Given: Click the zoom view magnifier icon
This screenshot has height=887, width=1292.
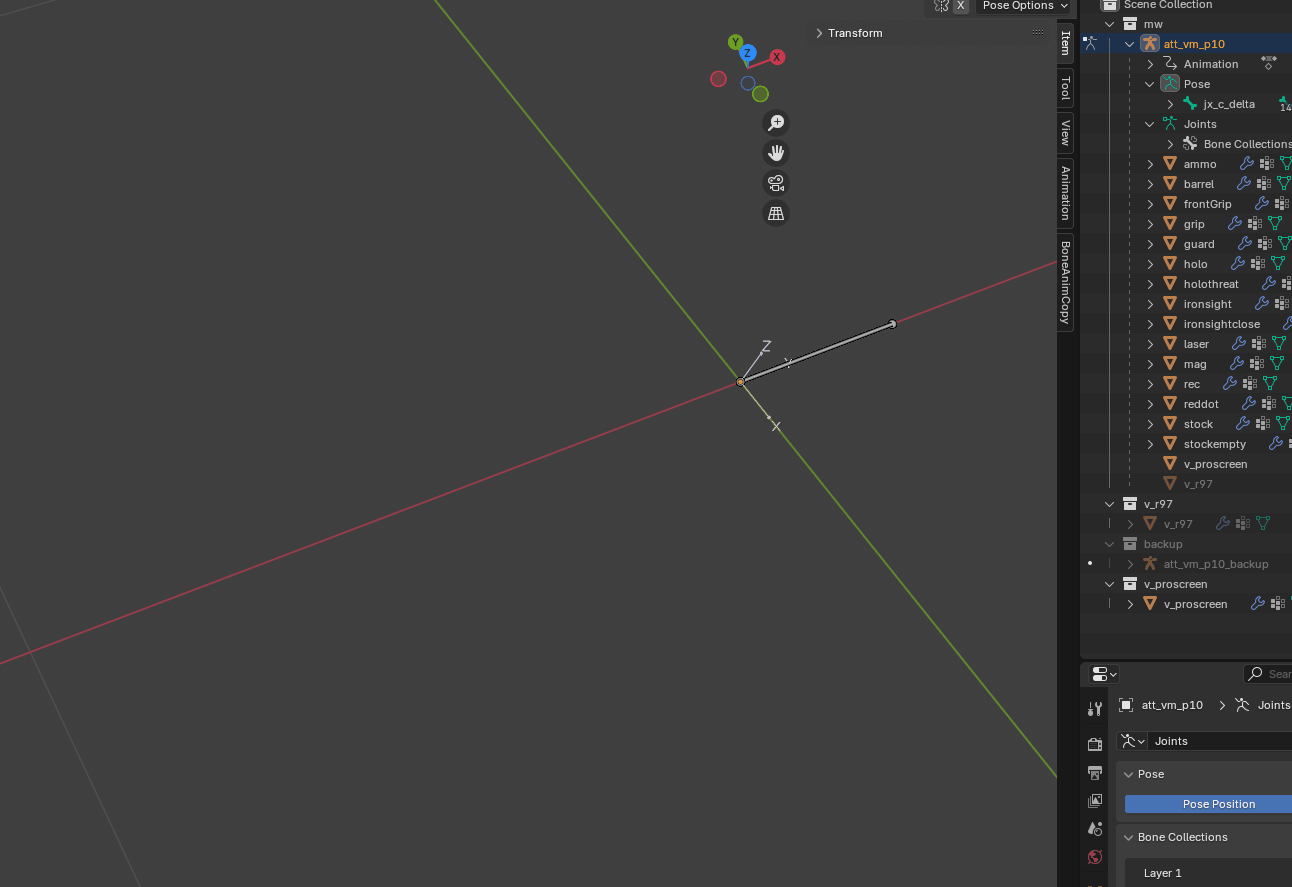Looking at the screenshot, I should click(x=775, y=123).
